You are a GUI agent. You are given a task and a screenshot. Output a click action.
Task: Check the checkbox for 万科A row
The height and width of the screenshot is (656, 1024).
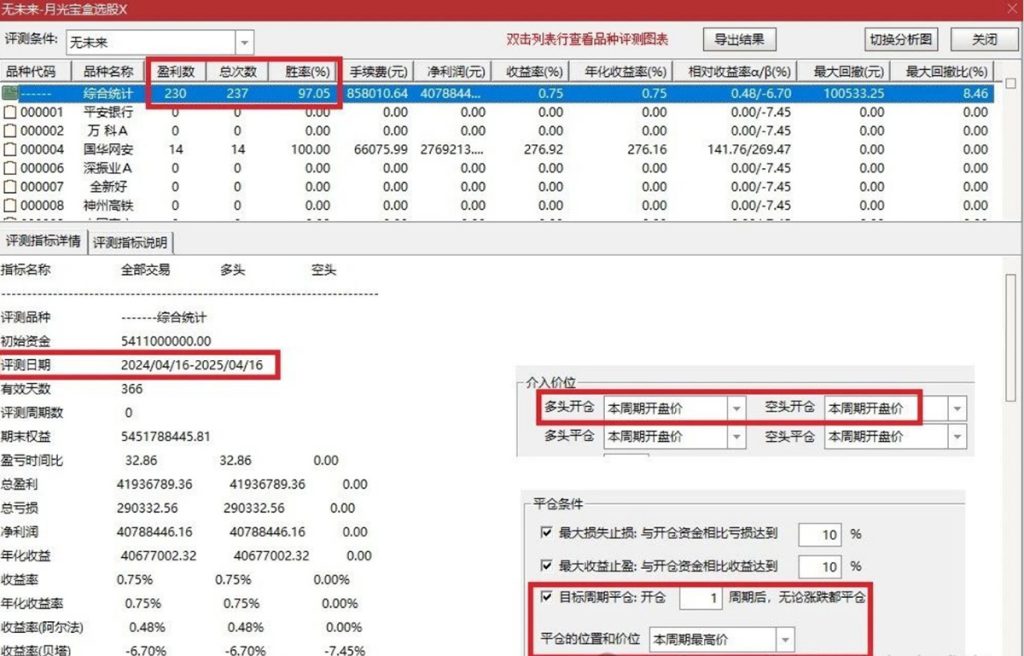(8, 131)
